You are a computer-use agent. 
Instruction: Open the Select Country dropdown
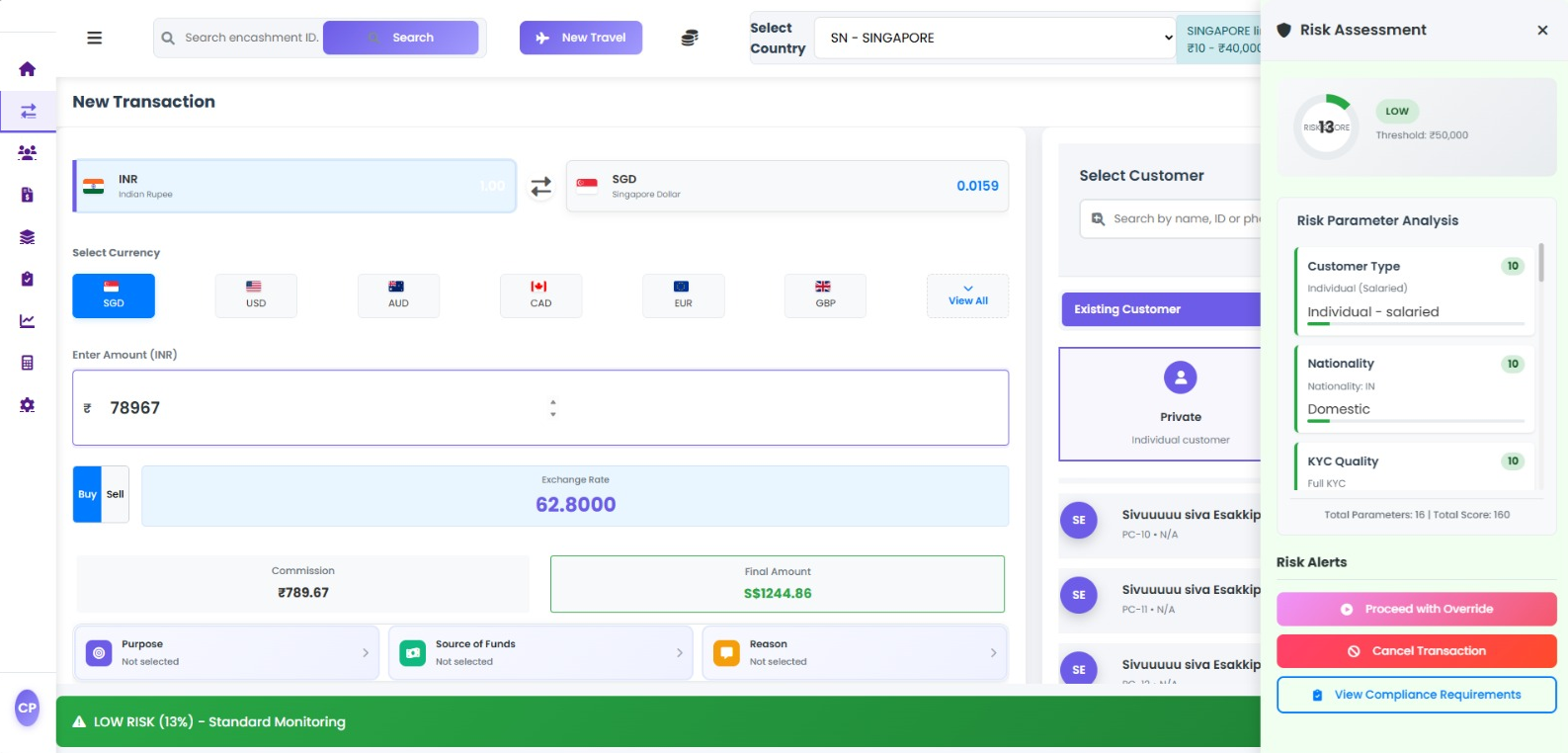tap(994, 38)
